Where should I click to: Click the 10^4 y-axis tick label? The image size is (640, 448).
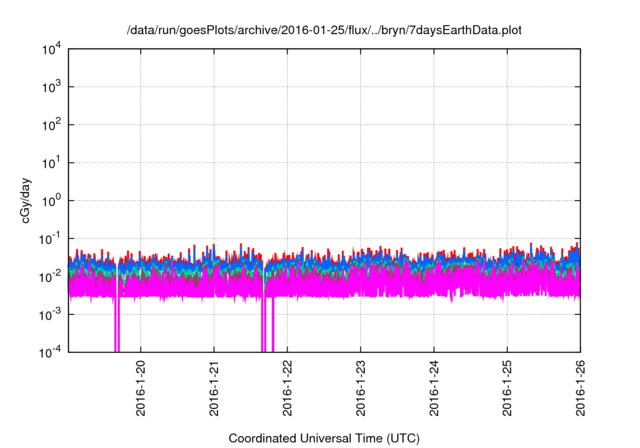(51, 49)
